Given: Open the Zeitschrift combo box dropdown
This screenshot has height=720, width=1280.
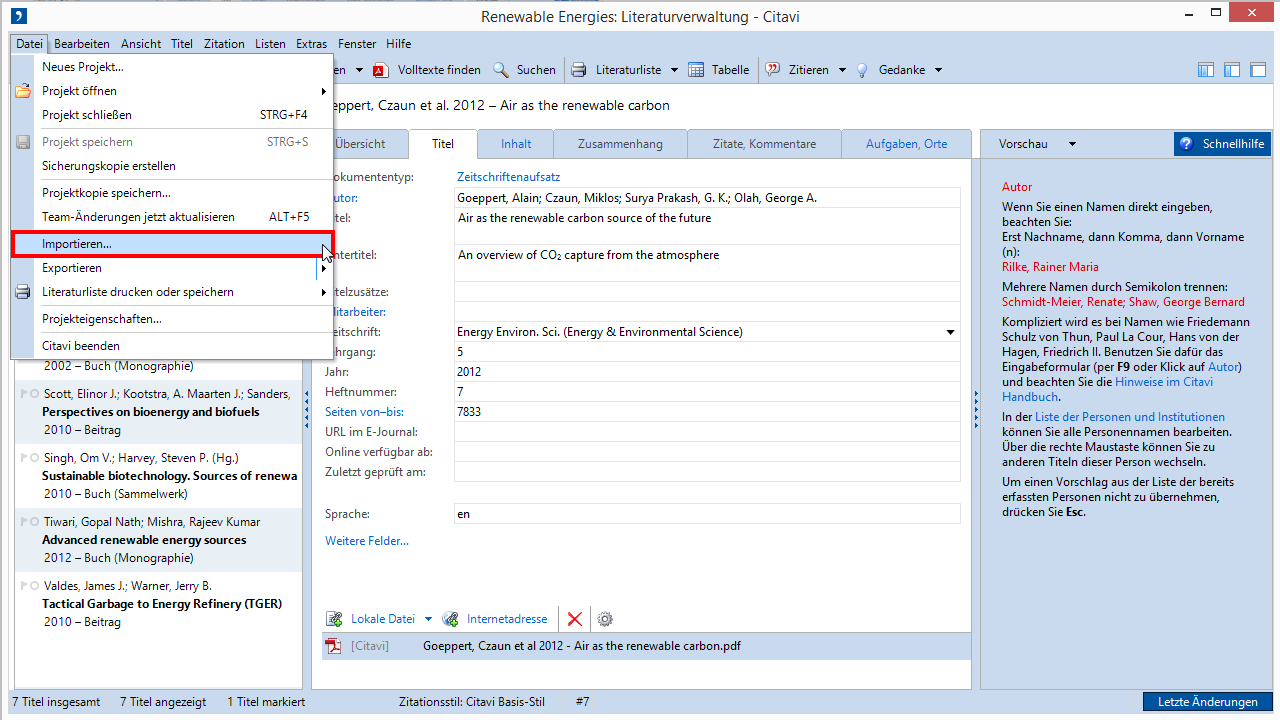Looking at the screenshot, I should (x=950, y=332).
